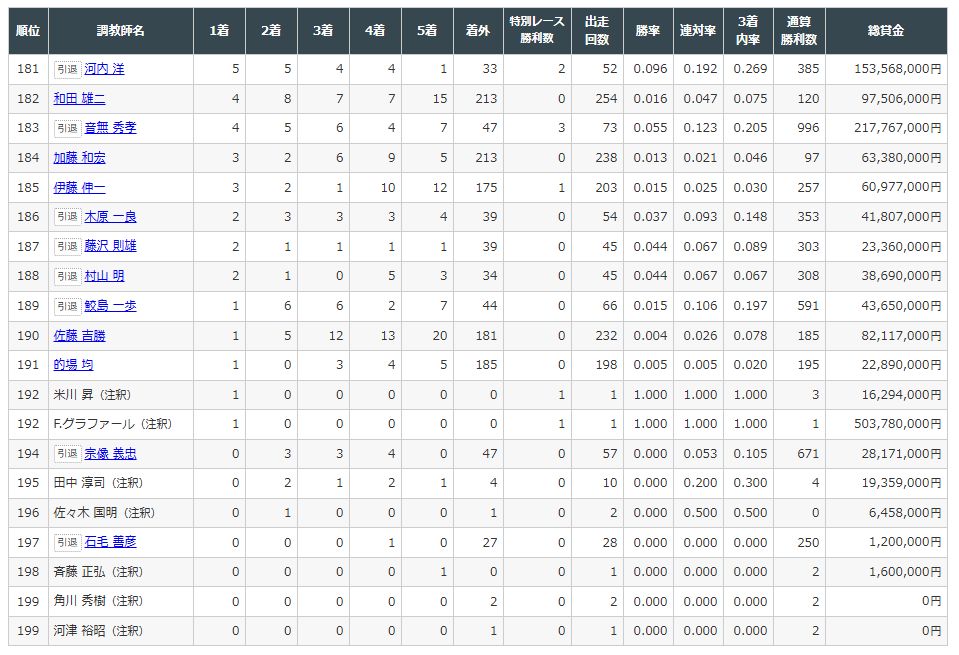Open 藤沢 則雄 trainer details
Screen dimensions: 959x655
(x=110, y=246)
